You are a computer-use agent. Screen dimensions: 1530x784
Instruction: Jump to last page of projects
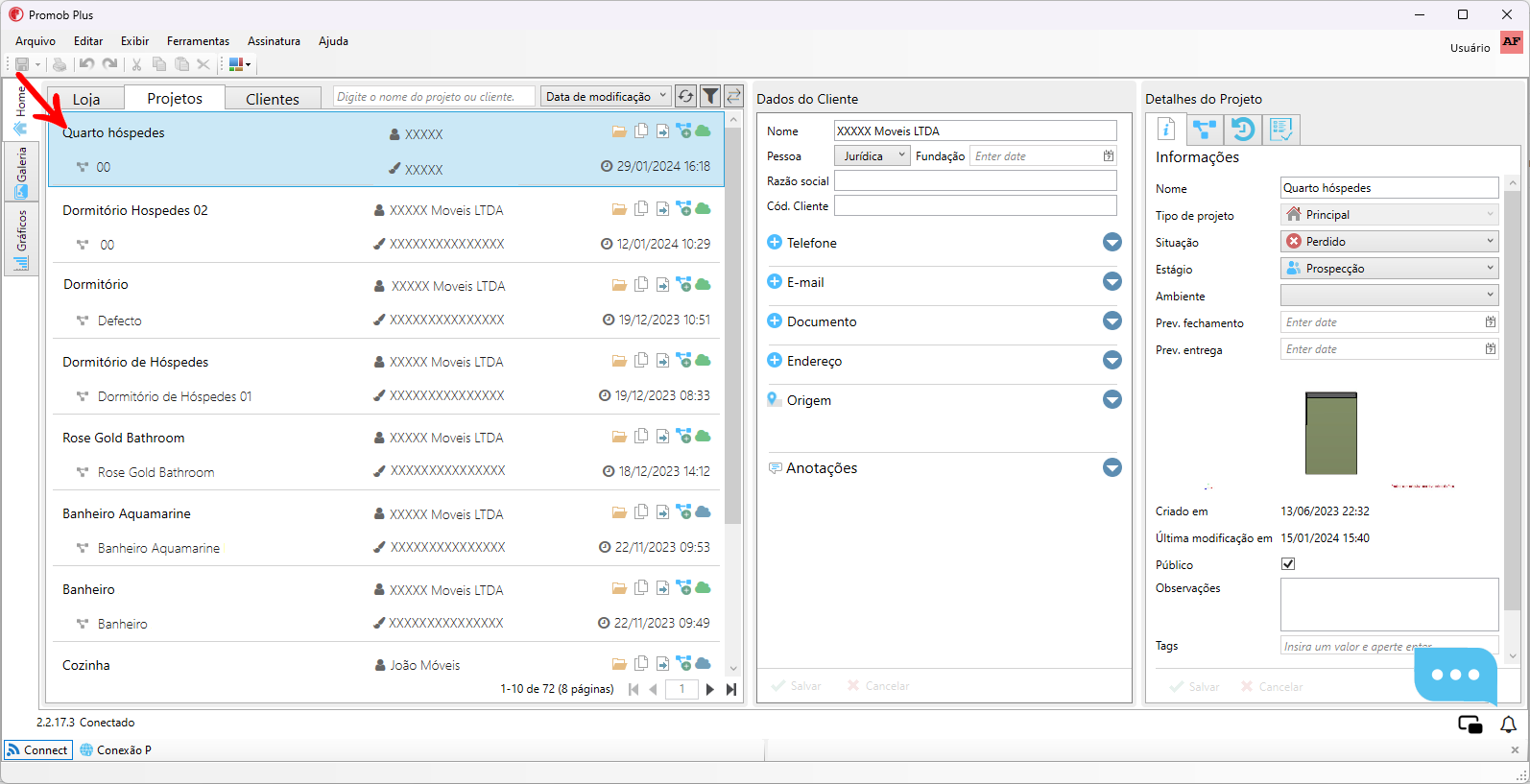pos(731,689)
